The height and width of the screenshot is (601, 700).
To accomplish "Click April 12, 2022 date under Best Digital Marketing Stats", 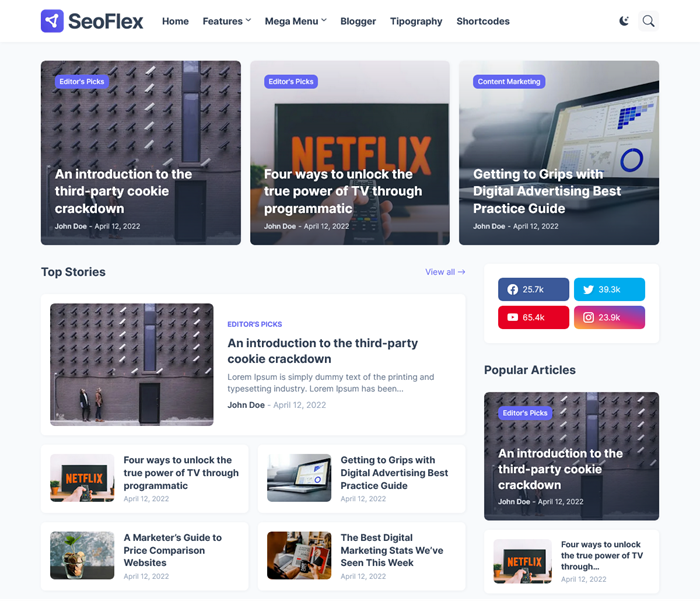I will click(x=363, y=576).
